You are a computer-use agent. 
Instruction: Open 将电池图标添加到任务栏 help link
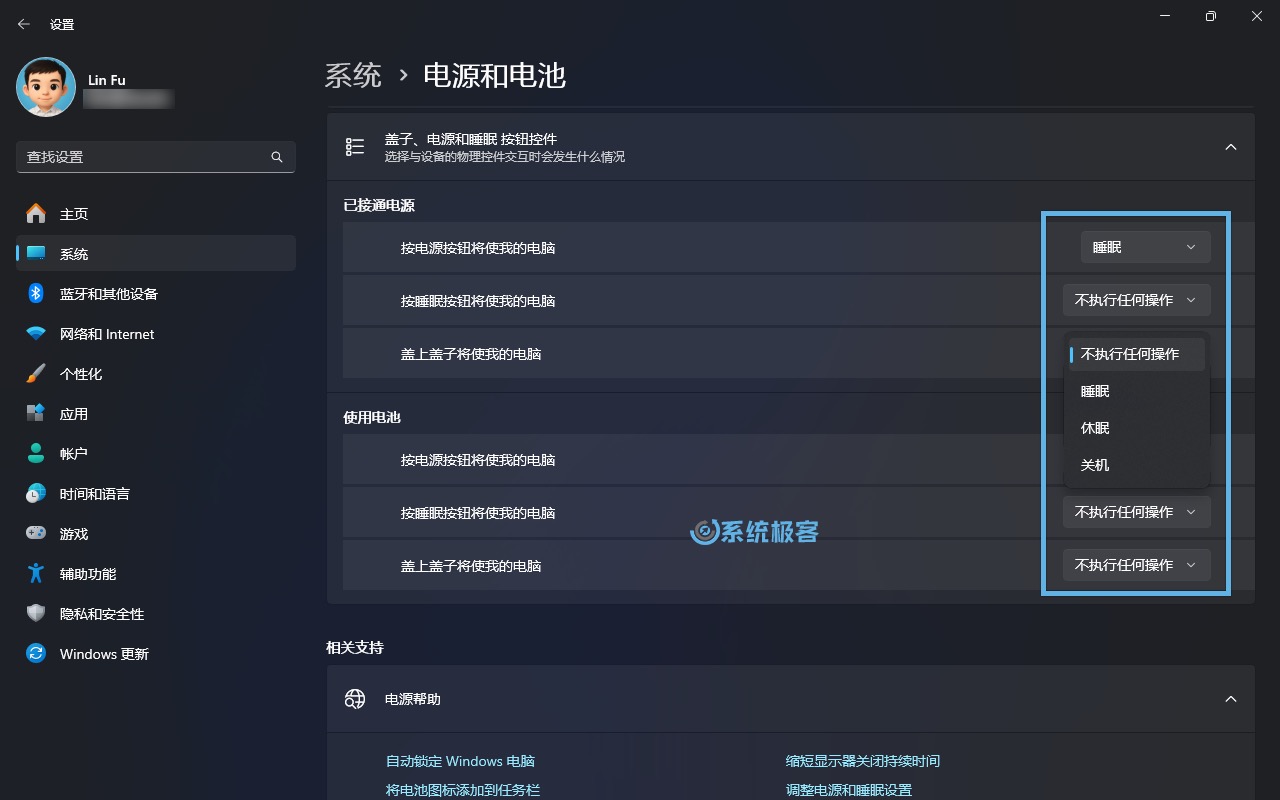tap(463, 790)
